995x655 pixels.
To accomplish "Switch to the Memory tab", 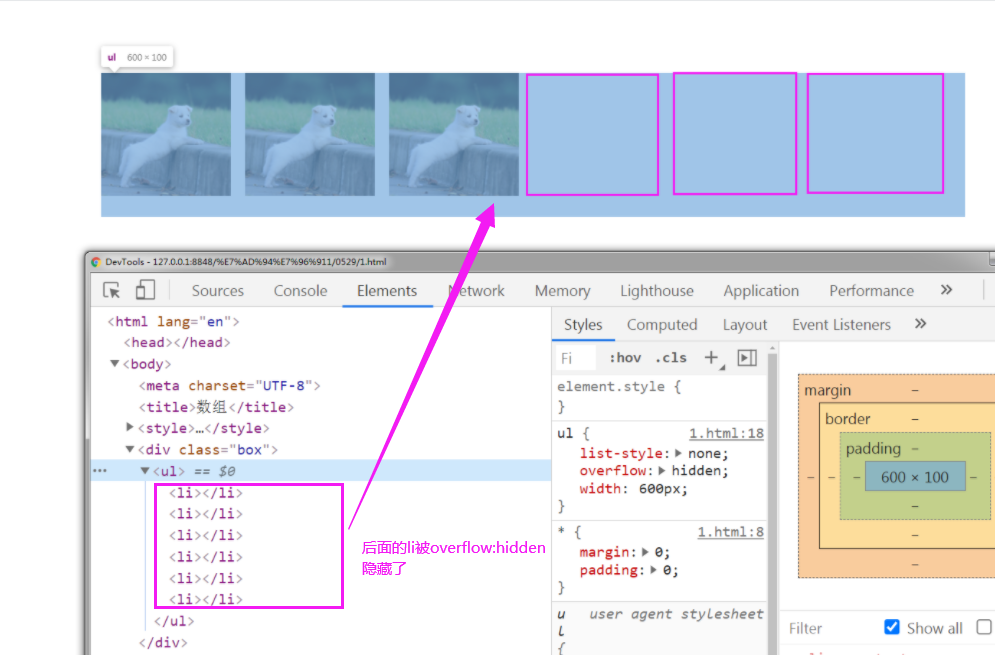I will pos(562,291).
